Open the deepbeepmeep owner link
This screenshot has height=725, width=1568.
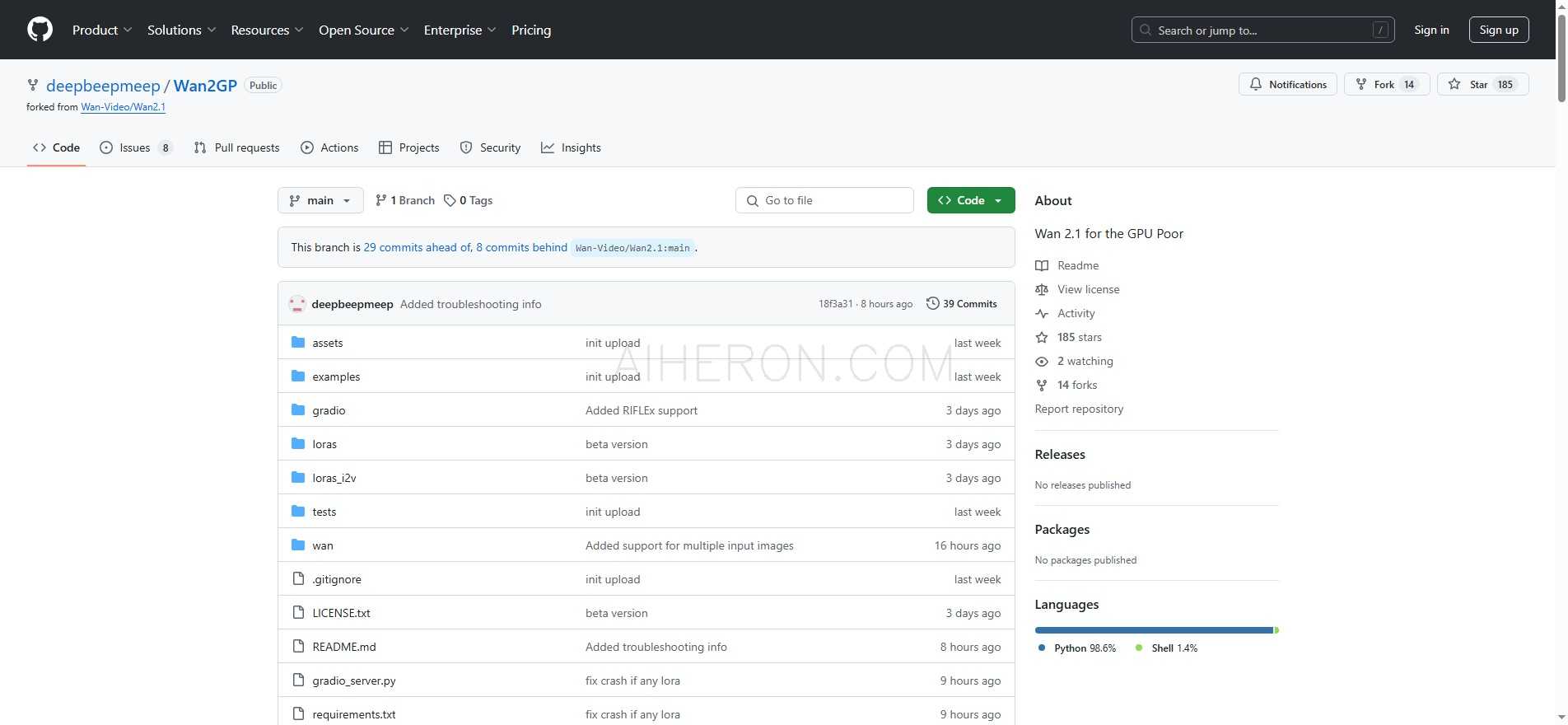[103, 86]
